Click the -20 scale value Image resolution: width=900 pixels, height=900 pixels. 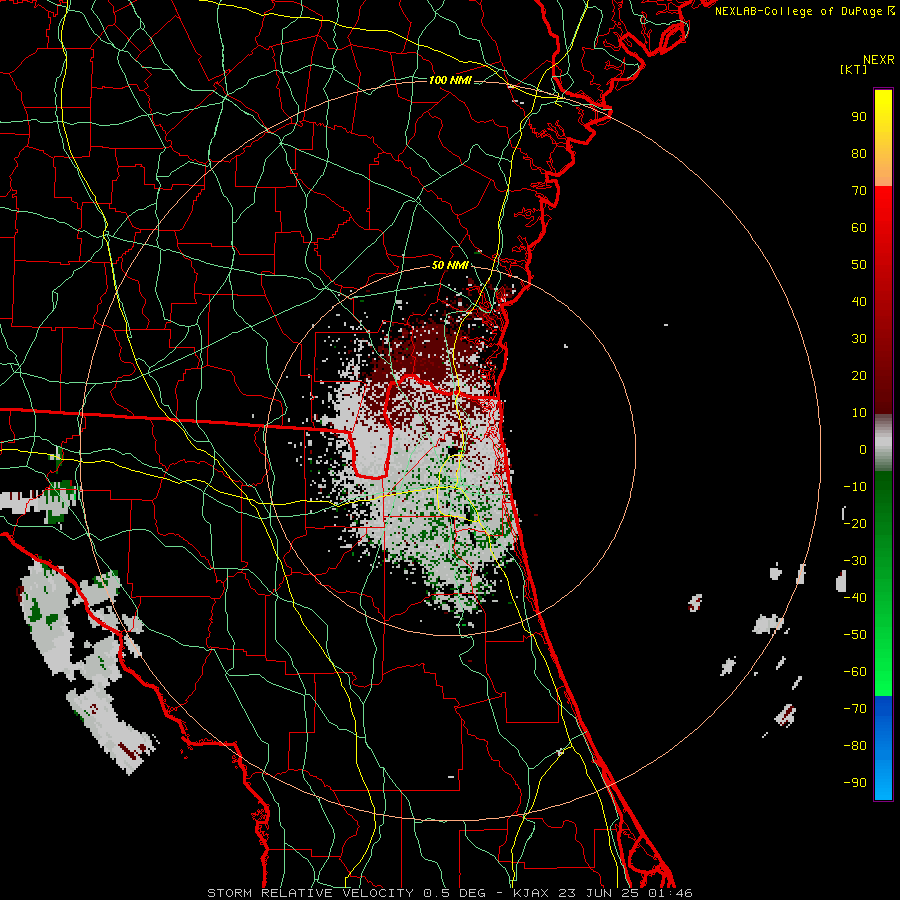click(855, 523)
